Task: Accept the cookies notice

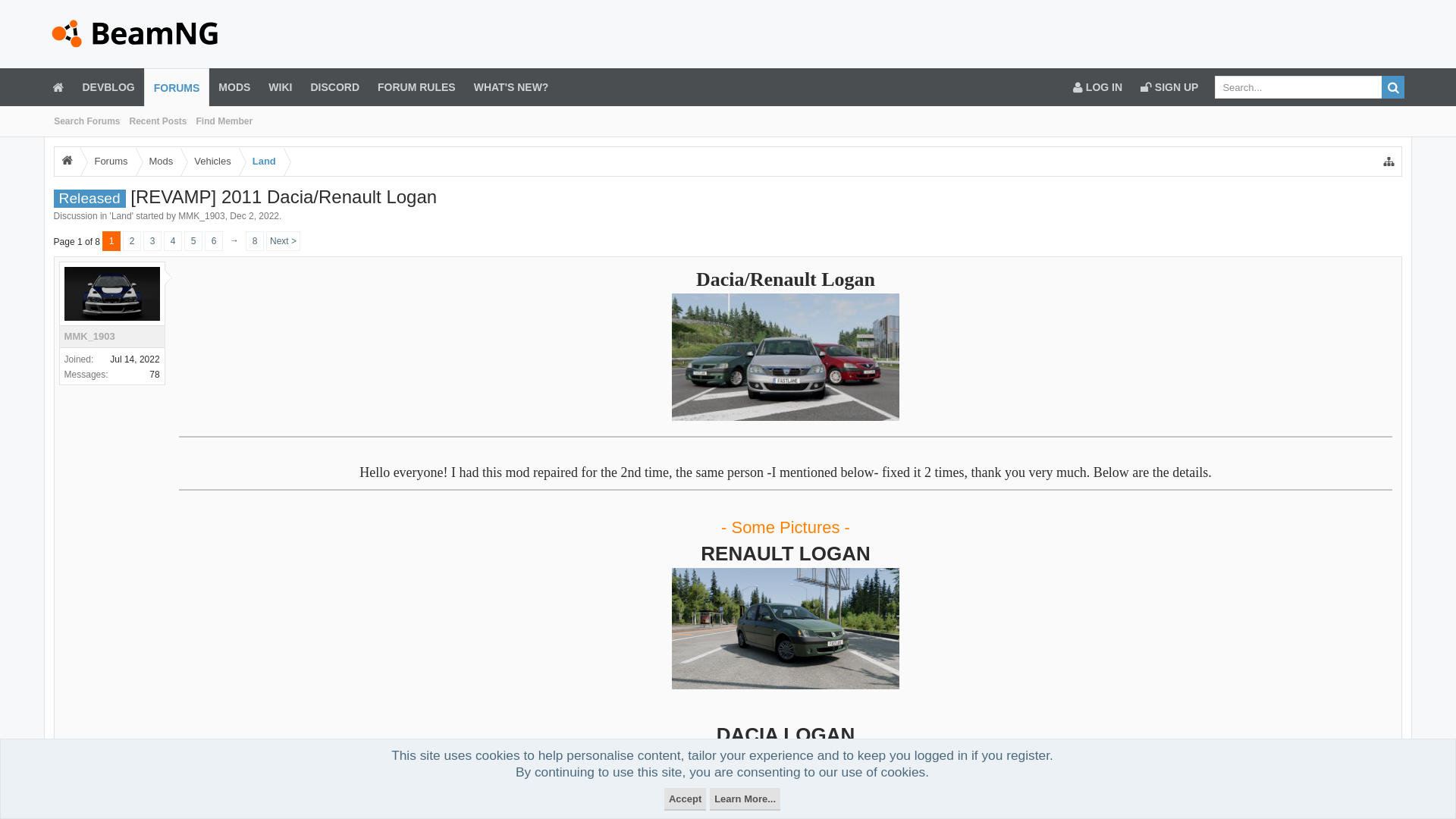Action: tap(685, 799)
